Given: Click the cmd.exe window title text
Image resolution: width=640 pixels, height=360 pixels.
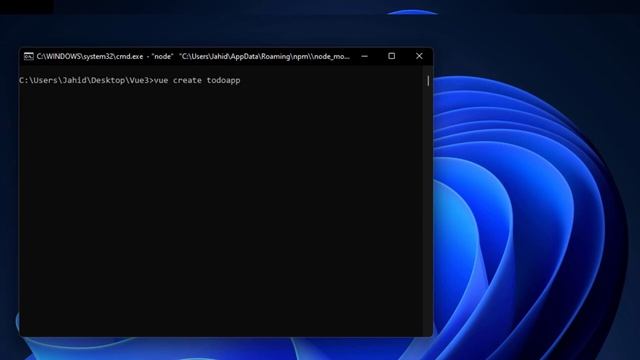Looking at the screenshot, I should (193, 56).
